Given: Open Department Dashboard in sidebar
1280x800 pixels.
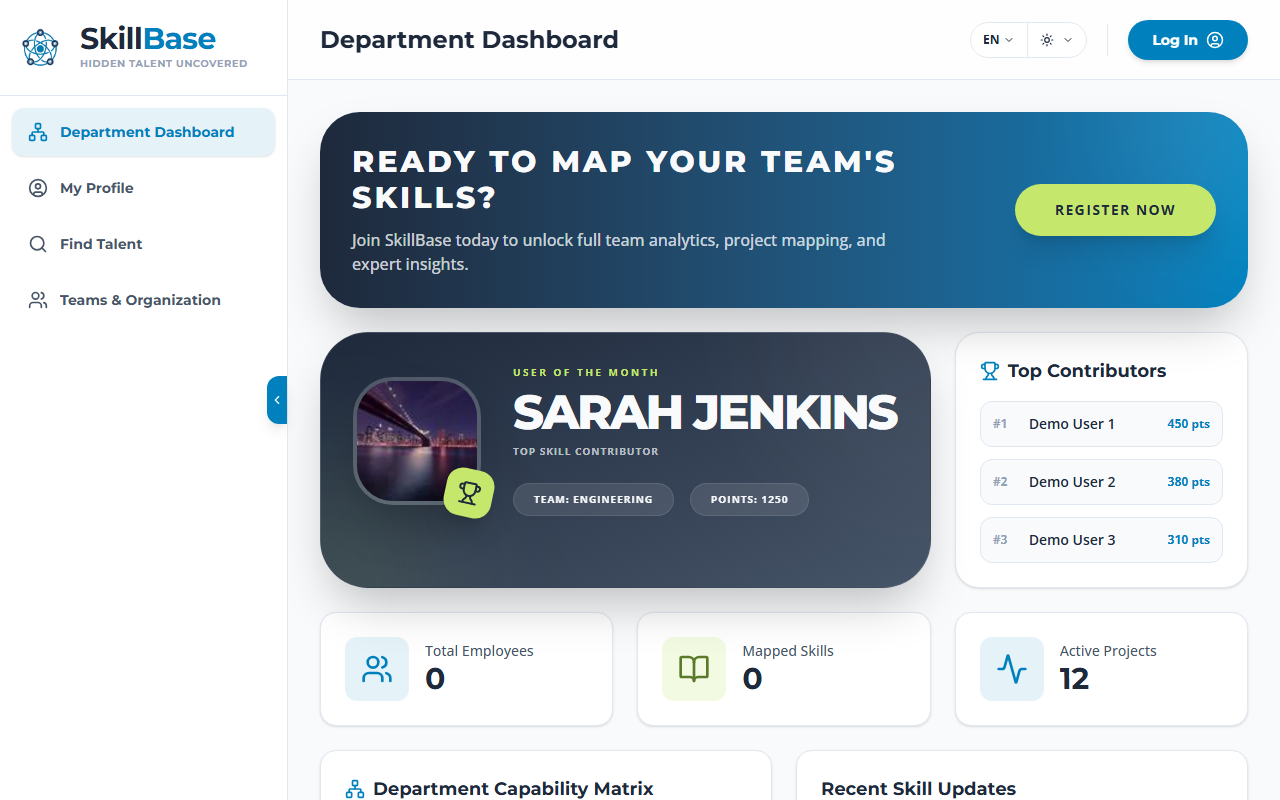Looking at the screenshot, I should pyautogui.click(x=143, y=132).
